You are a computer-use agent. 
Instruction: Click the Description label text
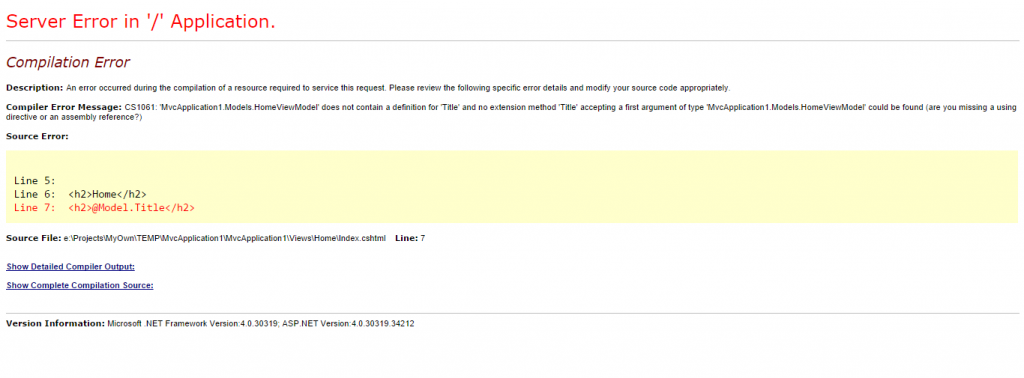[x=35, y=87]
